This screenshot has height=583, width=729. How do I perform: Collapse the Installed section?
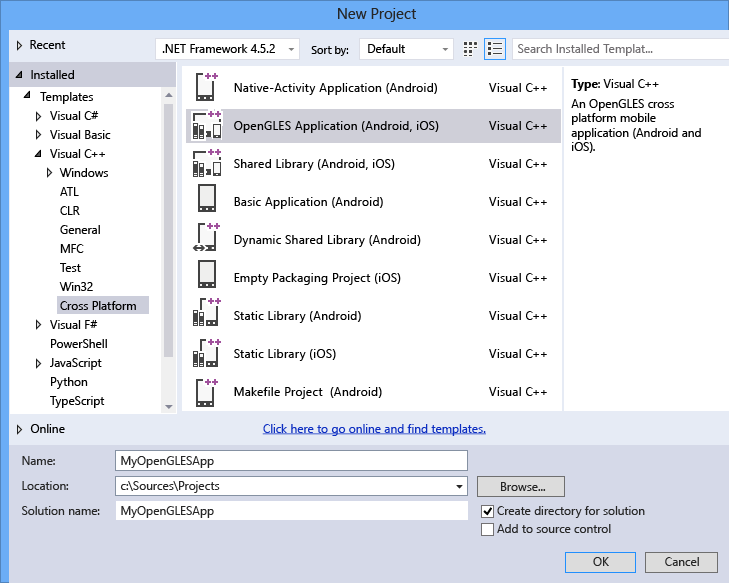click(x=19, y=75)
